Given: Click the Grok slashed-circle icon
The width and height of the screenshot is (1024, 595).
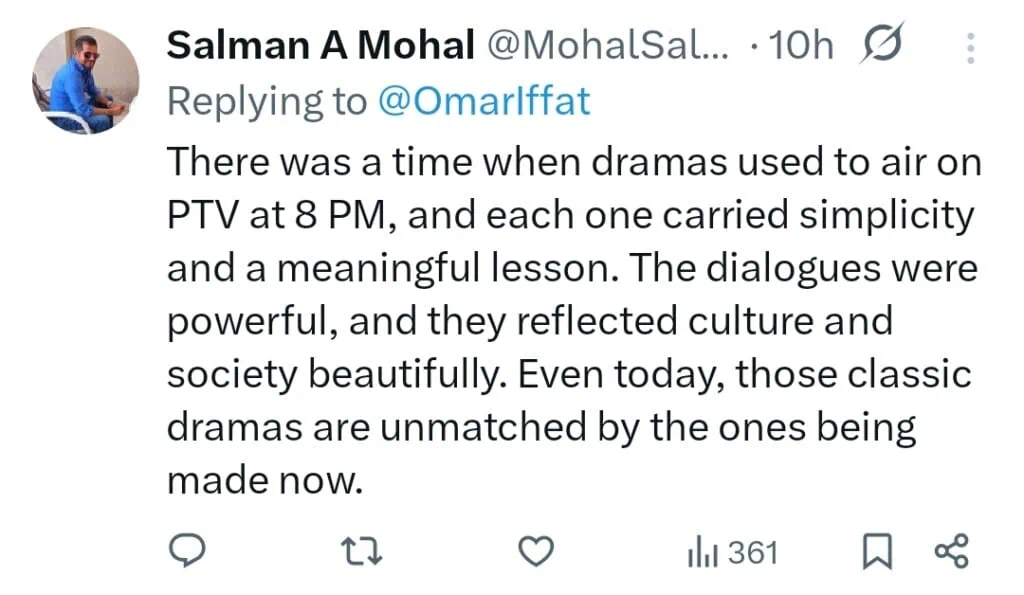Looking at the screenshot, I should click(x=882, y=45).
